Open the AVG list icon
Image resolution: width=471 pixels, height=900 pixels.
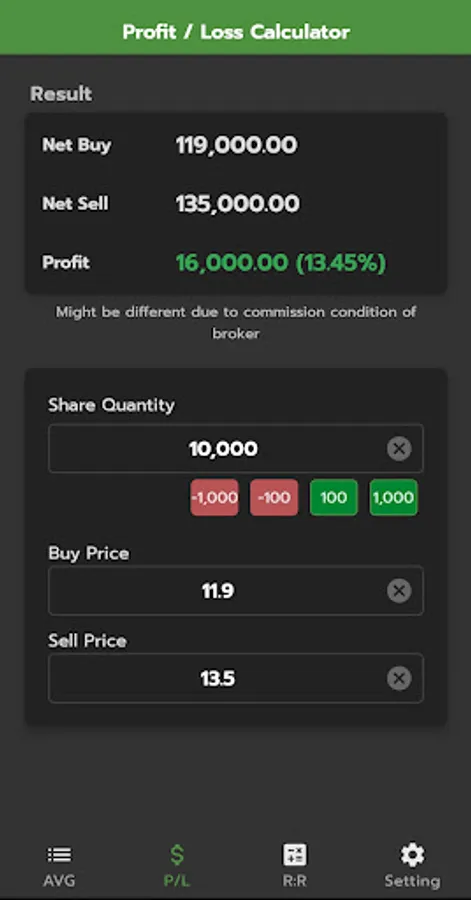pos(59,855)
